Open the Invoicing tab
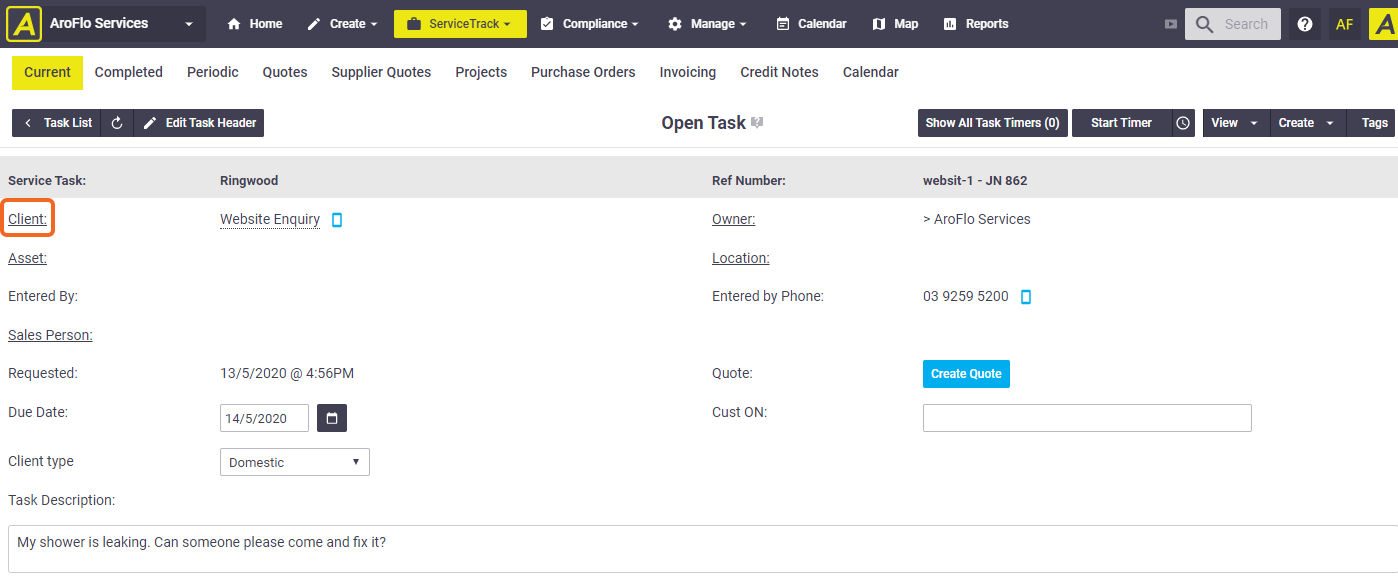1398x576 pixels. [688, 72]
